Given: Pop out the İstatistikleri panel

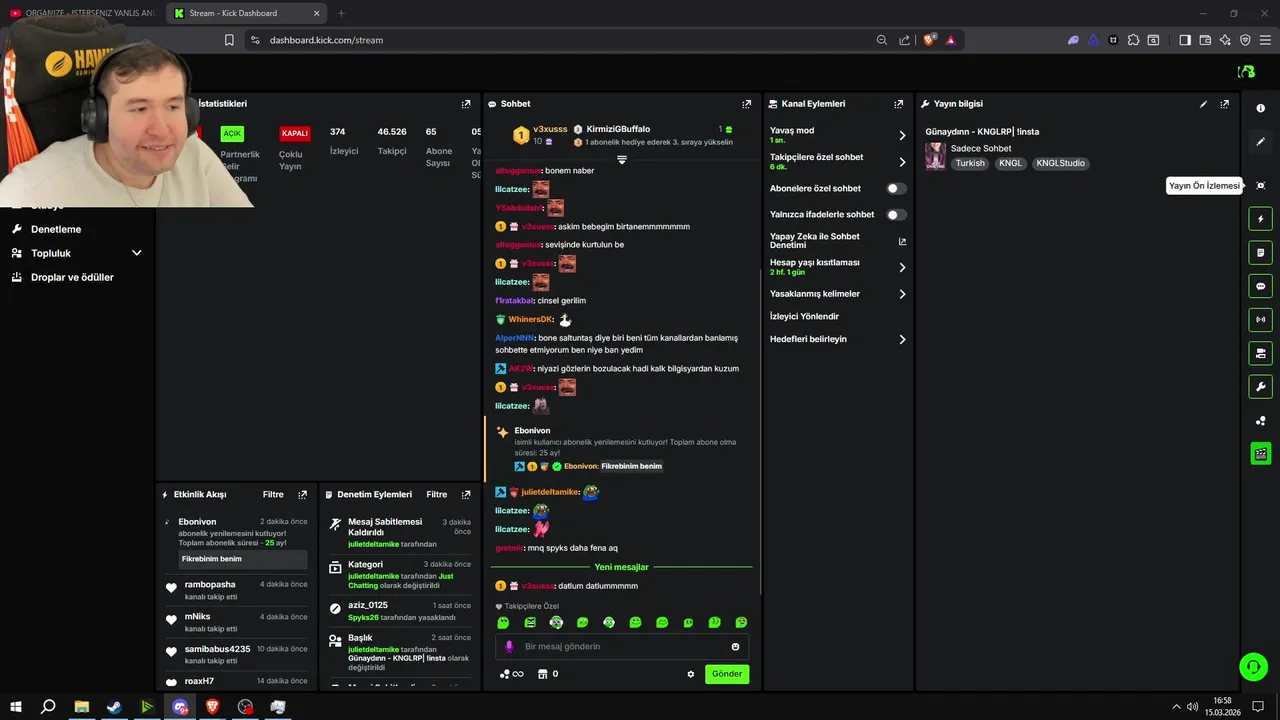Looking at the screenshot, I should [466, 104].
